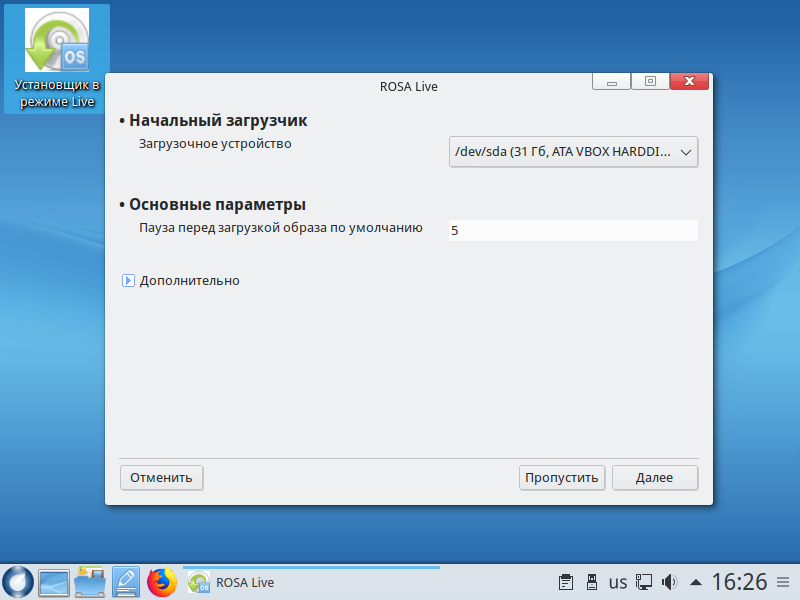Click the removable devices tray icon
The width and height of the screenshot is (800, 600).
[591, 582]
